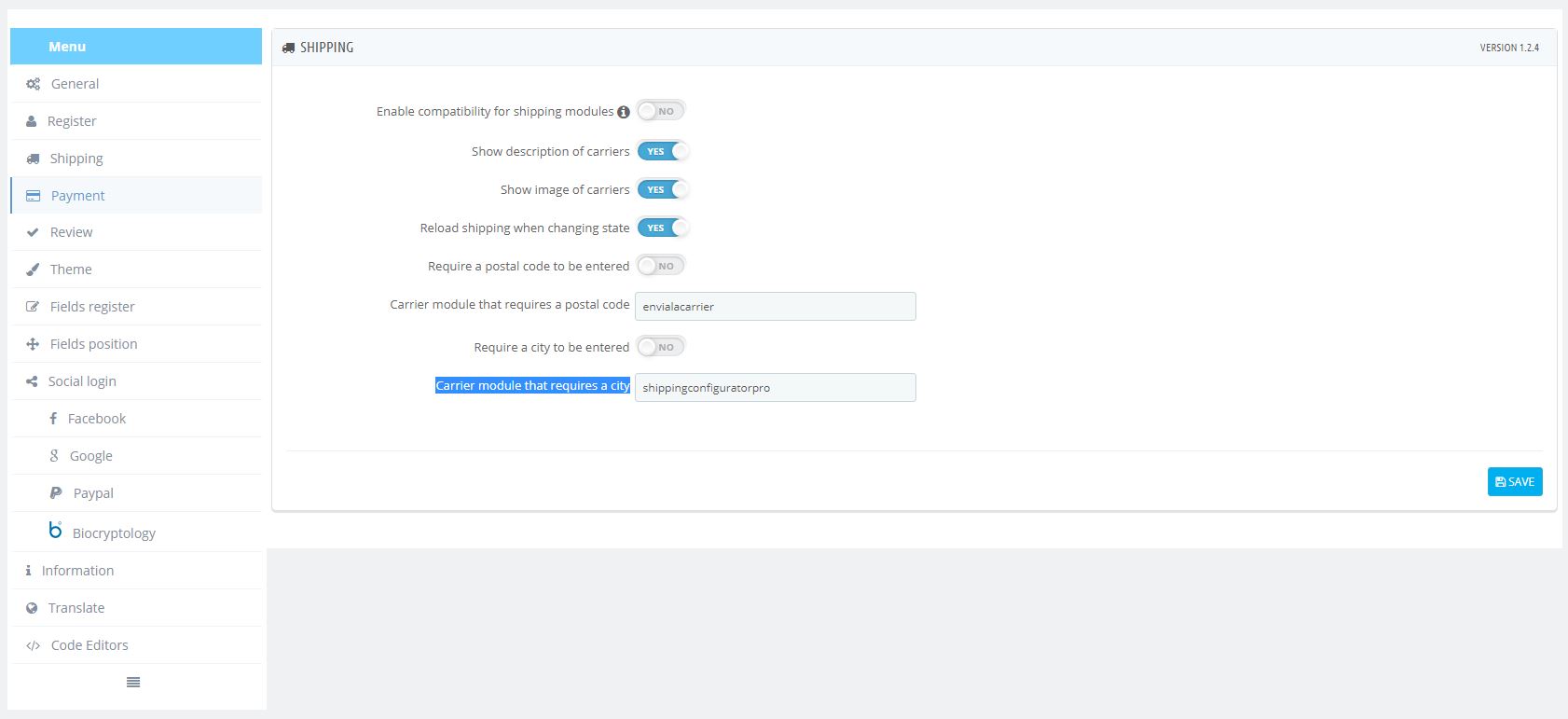Turn off Show description of carriers
This screenshot has height=719, width=1568.
tap(662, 151)
